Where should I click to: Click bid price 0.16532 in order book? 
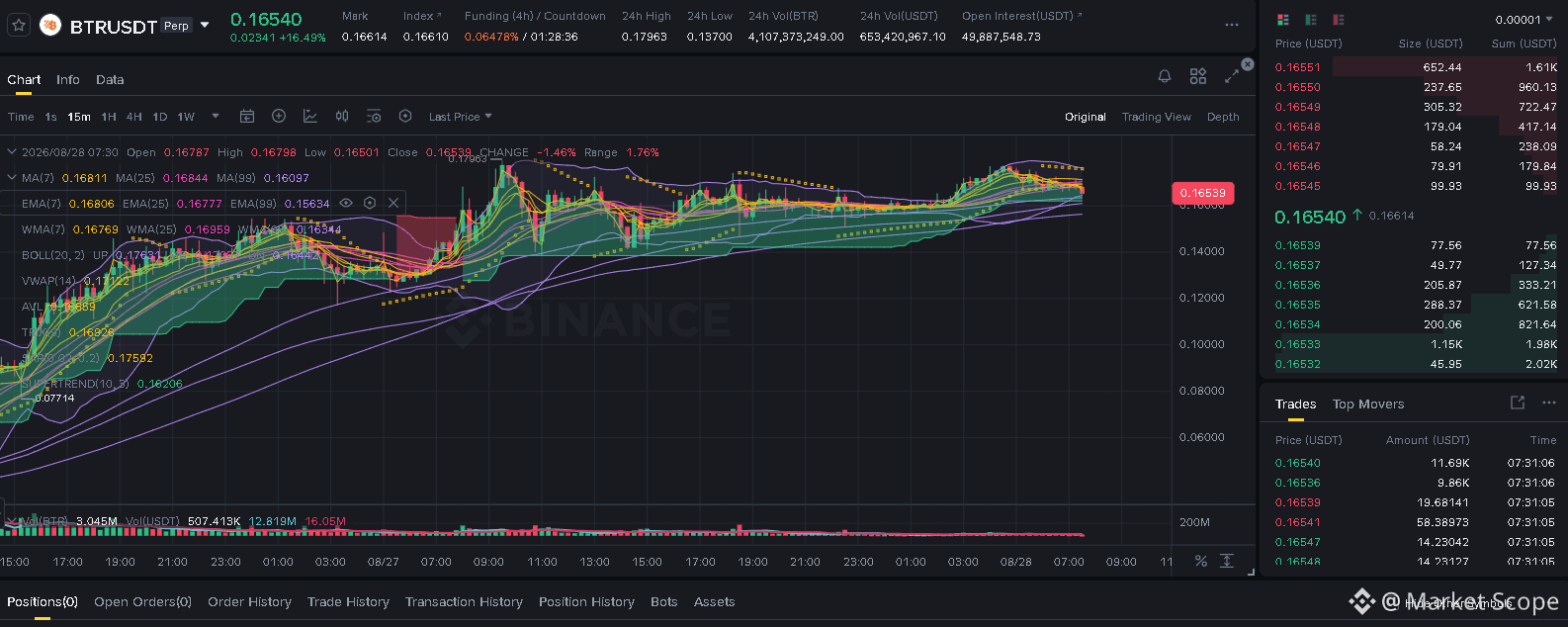[x=1297, y=364]
